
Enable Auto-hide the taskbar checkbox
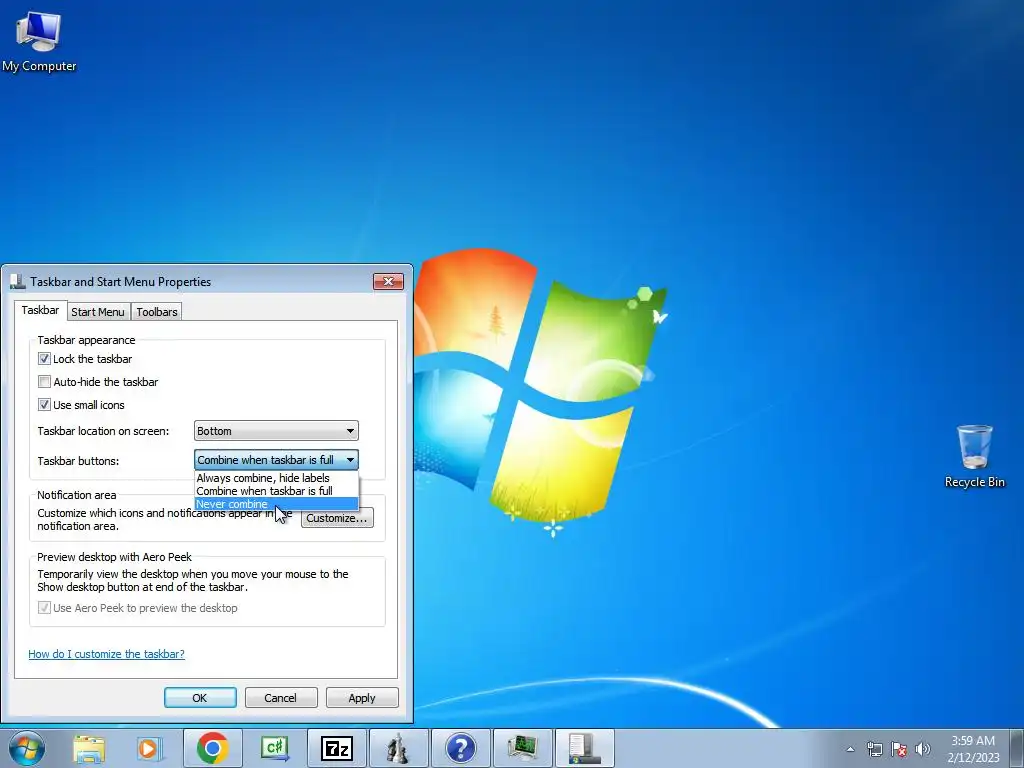[x=44, y=381]
